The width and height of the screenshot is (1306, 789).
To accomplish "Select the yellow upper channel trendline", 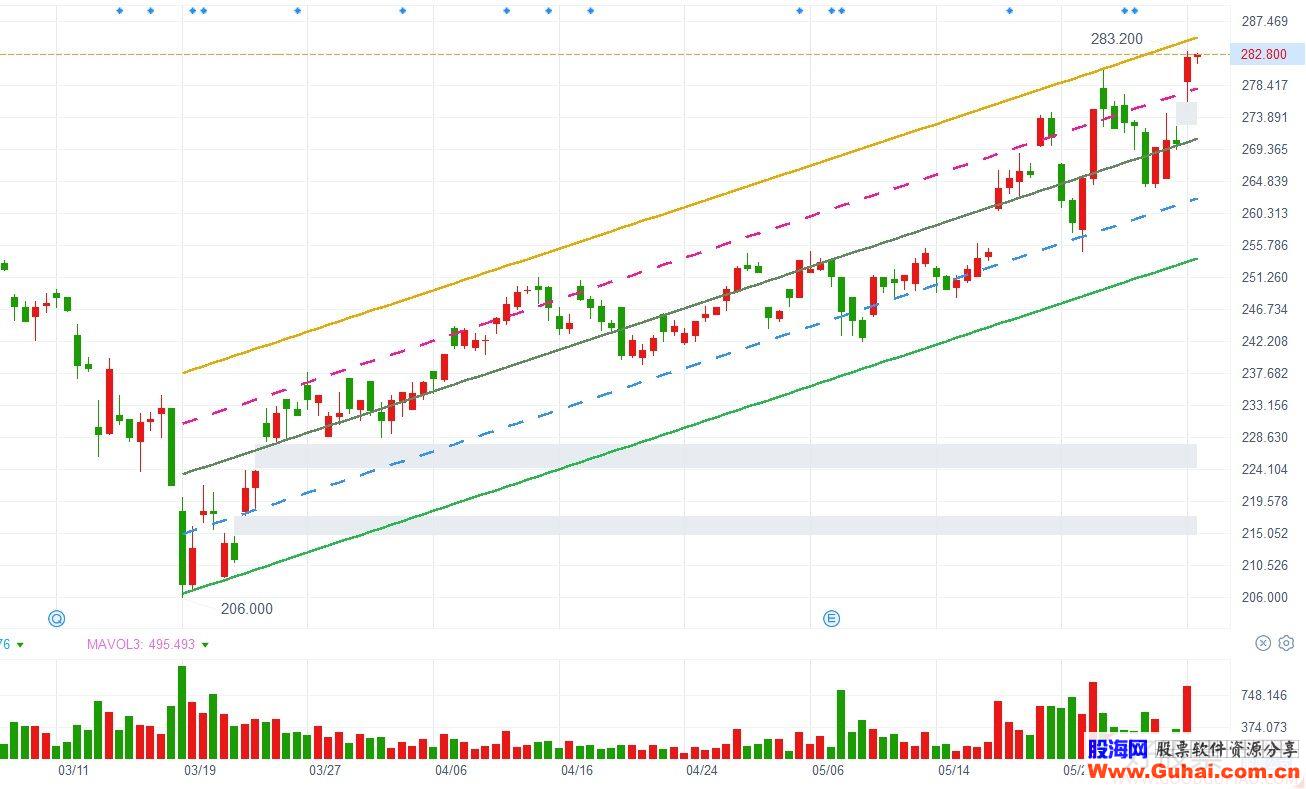I will click(x=690, y=205).
